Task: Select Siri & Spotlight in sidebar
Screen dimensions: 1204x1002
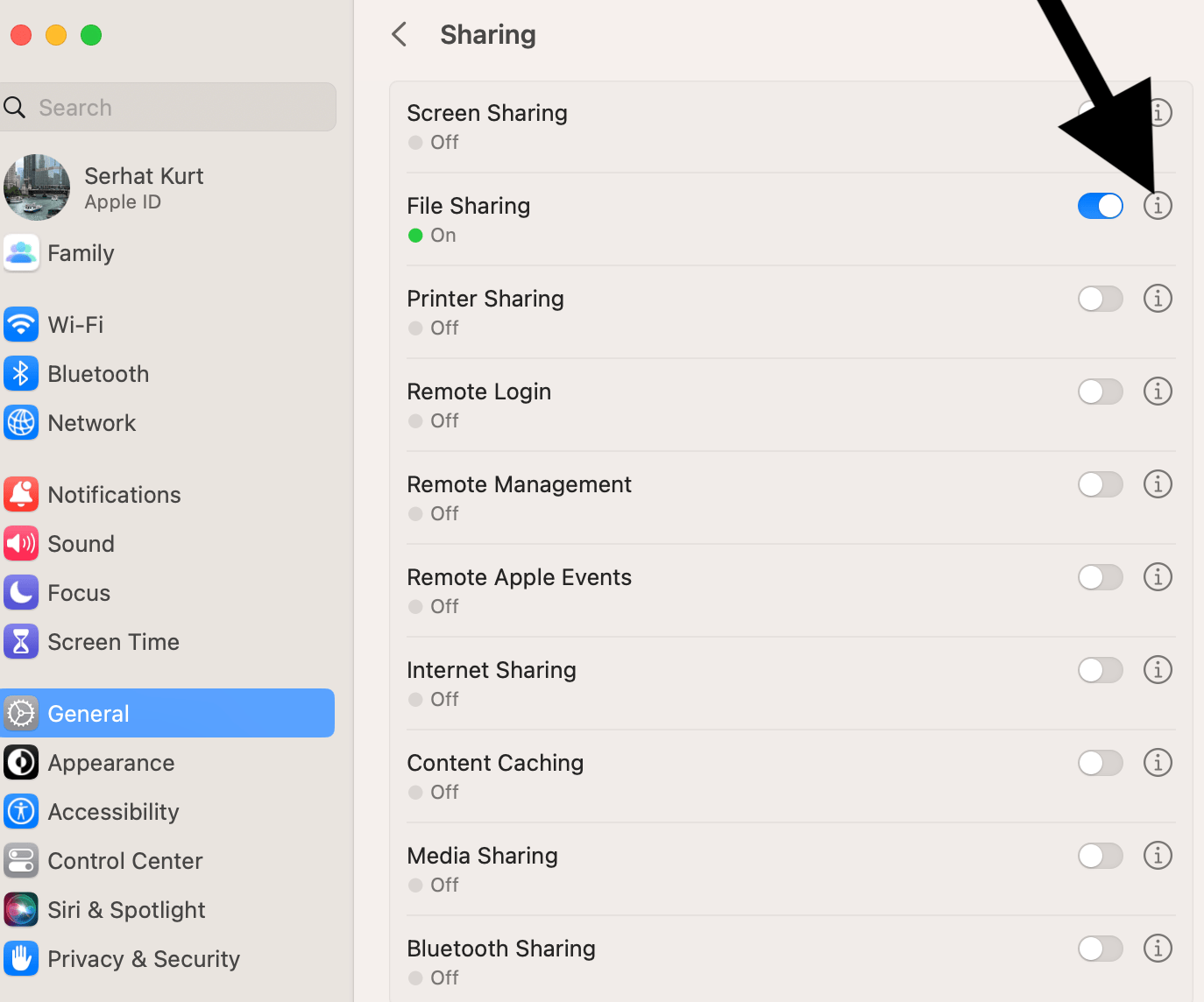Action: pos(167,910)
